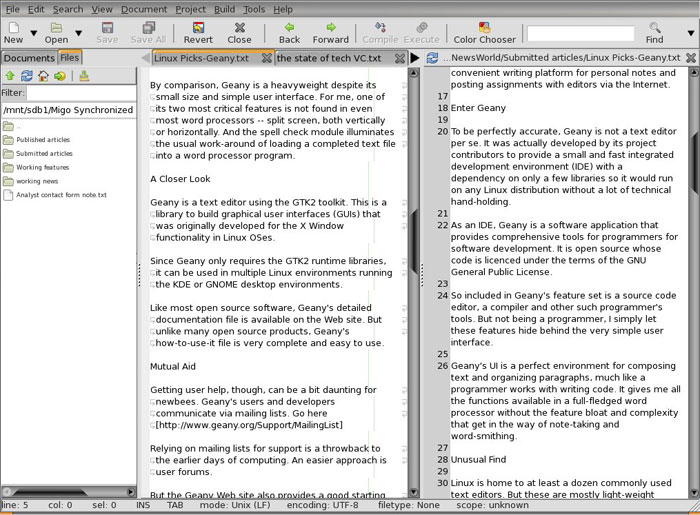Switch to the state of tech VC.txt tab
The width and height of the screenshot is (700, 515).
(x=329, y=58)
